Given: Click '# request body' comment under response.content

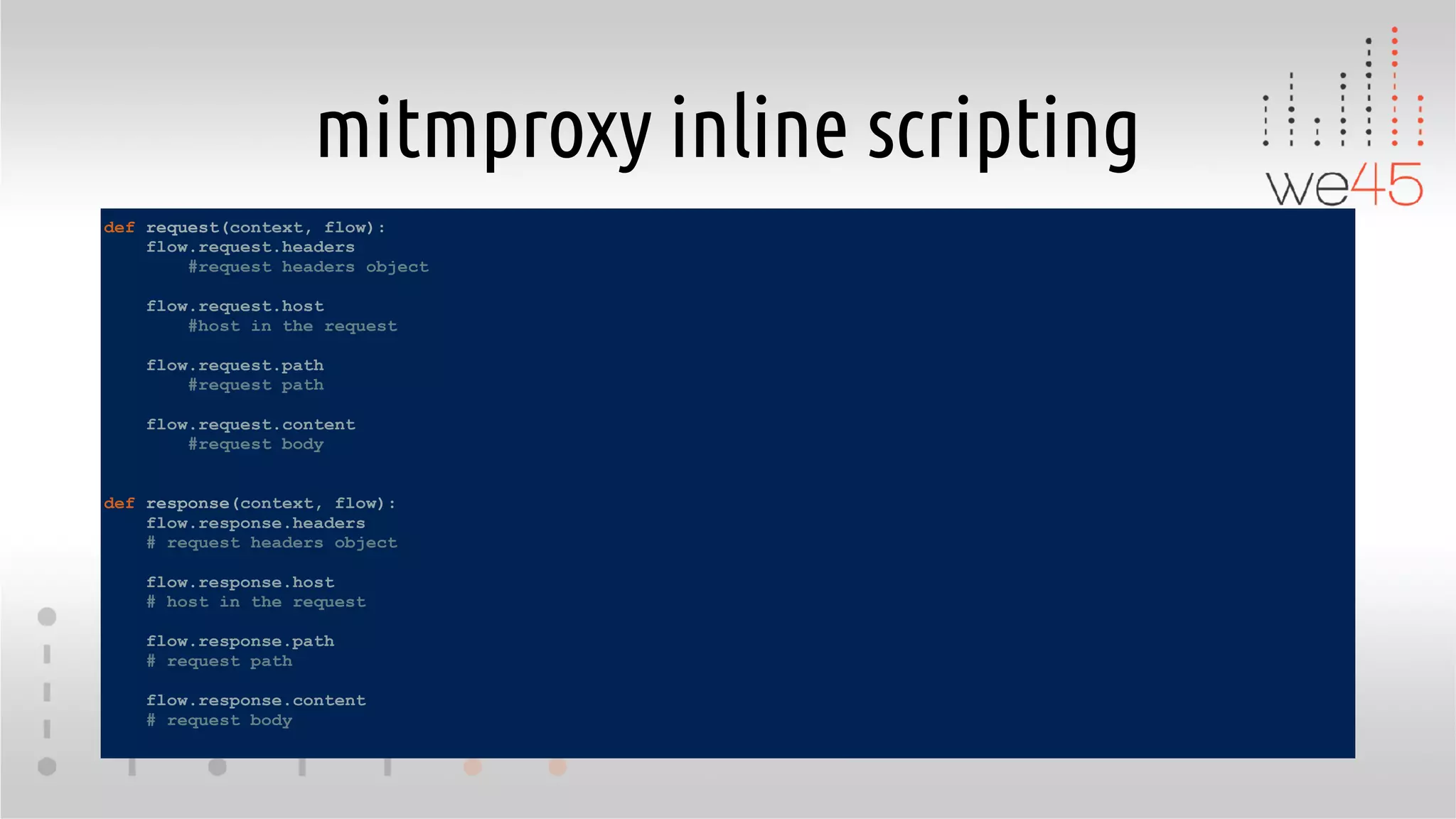Looking at the screenshot, I should (x=219, y=720).
